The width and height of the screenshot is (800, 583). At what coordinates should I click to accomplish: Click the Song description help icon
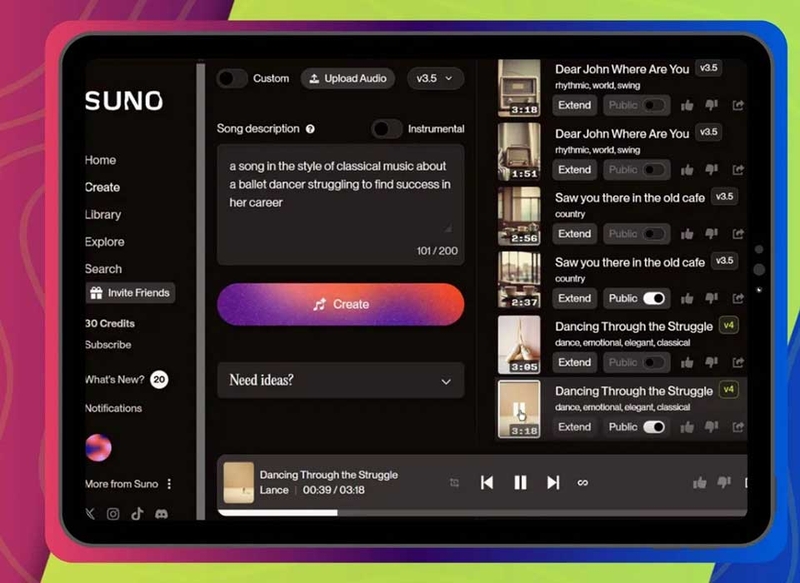(x=310, y=129)
